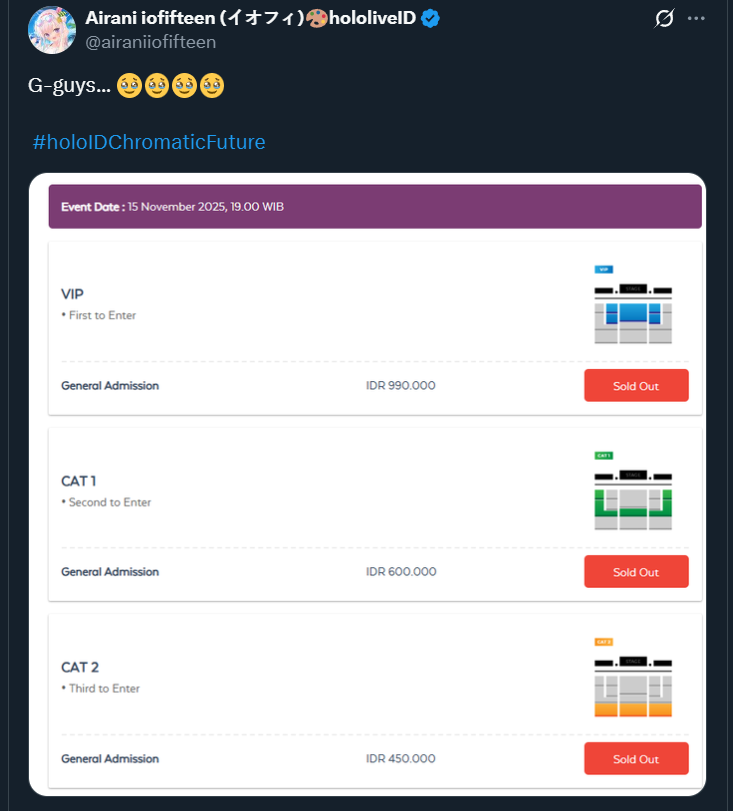The image size is (733, 811).
Task: Click the pleading face emojis in tweet
Action: [x=170, y=86]
